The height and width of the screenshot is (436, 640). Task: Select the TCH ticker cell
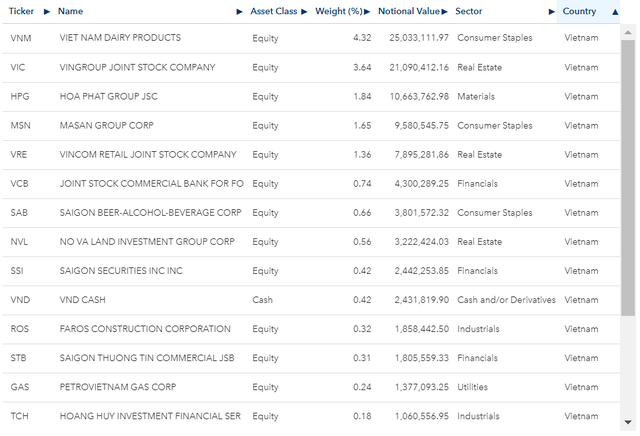point(19,416)
